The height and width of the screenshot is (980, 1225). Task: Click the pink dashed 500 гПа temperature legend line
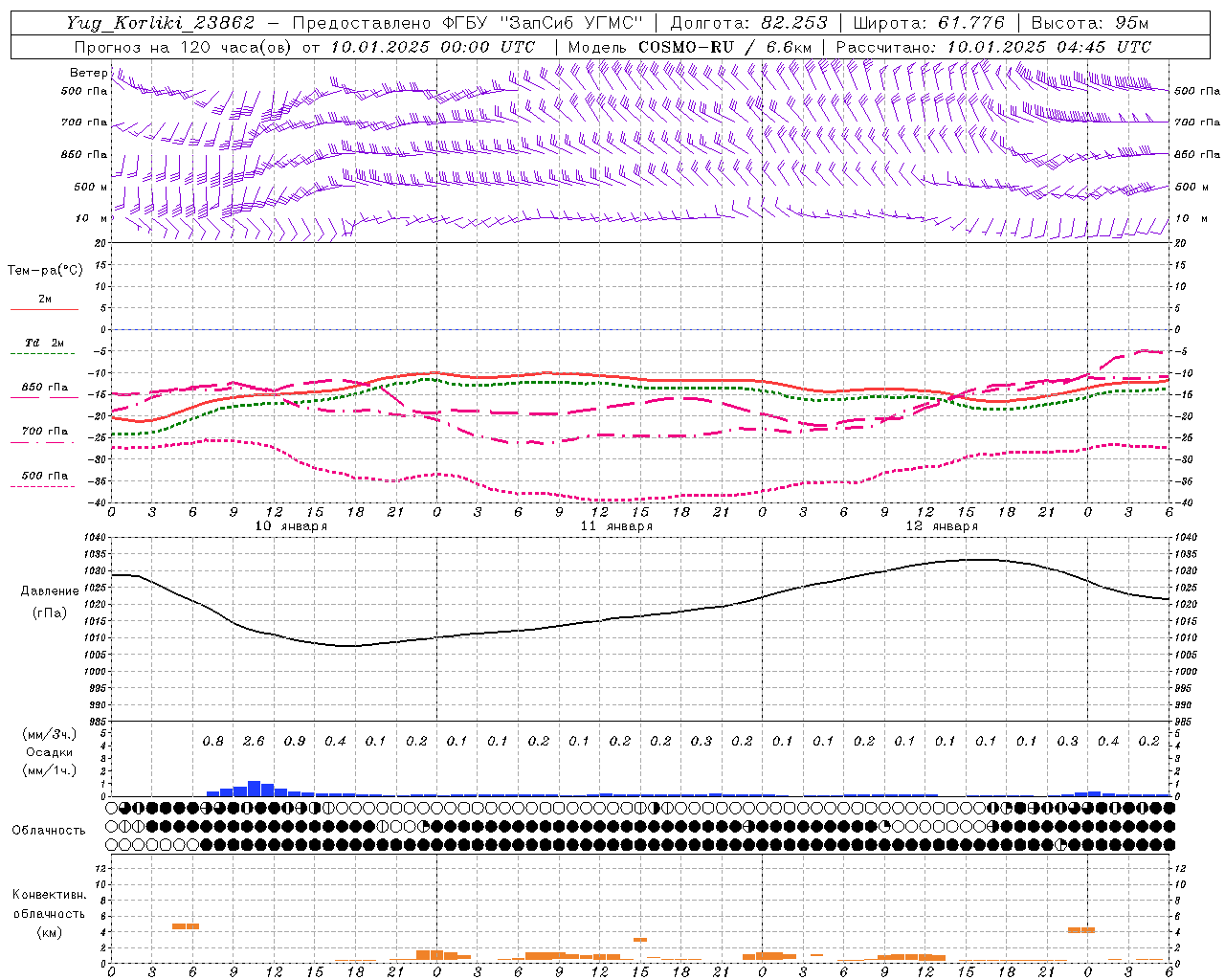[x=43, y=486]
